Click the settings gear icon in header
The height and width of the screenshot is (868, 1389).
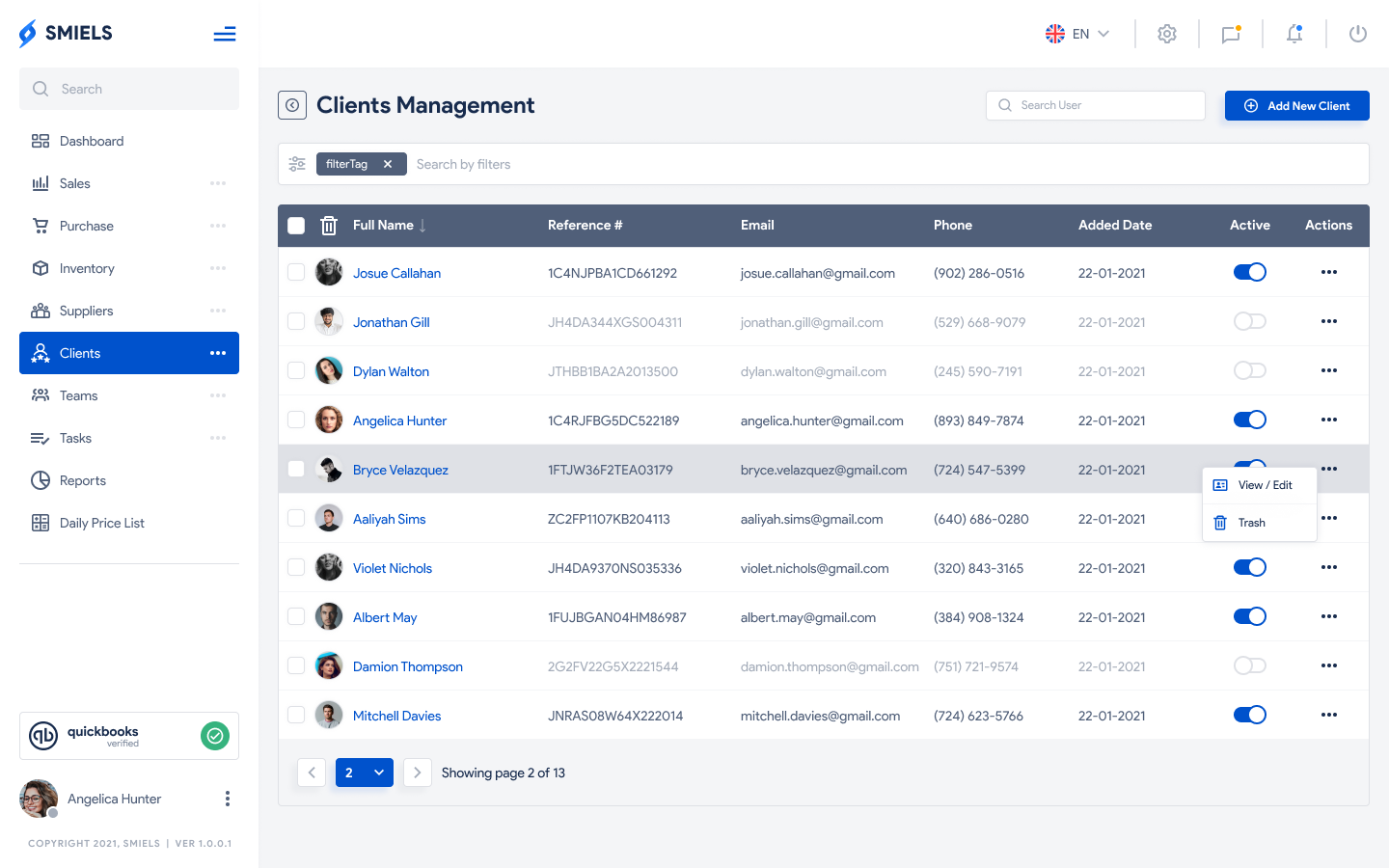click(1166, 34)
